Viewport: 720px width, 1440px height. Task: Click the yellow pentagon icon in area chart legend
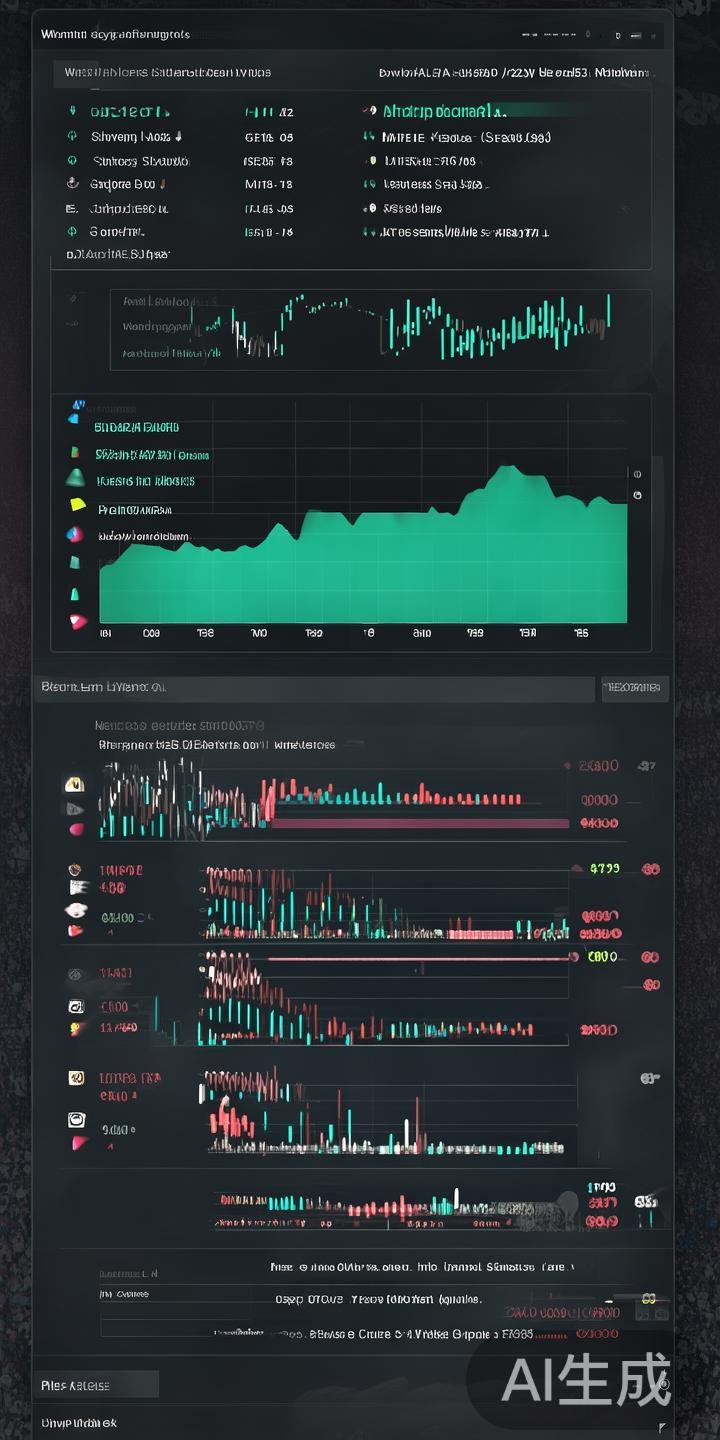tap(77, 505)
